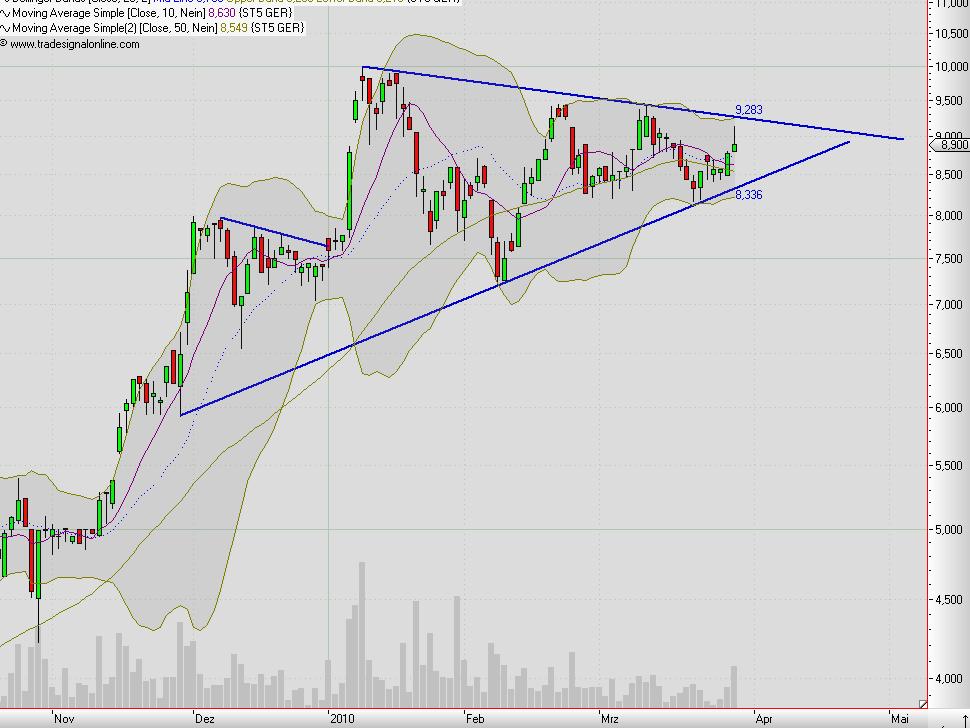
Task: Click the Feb date axis label
Action: pyautogui.click(x=475, y=719)
